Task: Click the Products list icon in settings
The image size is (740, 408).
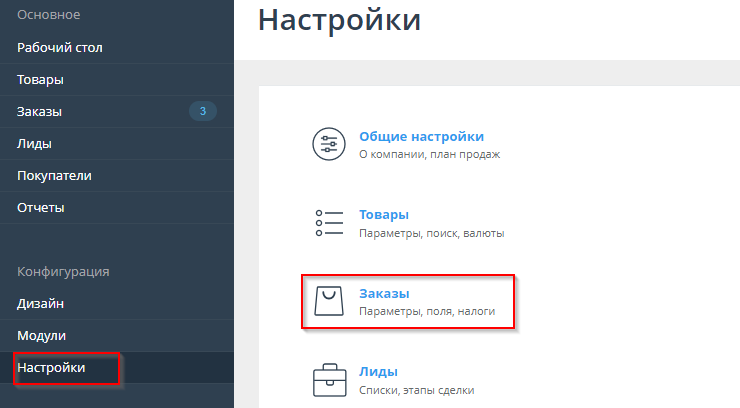Action: (x=329, y=223)
